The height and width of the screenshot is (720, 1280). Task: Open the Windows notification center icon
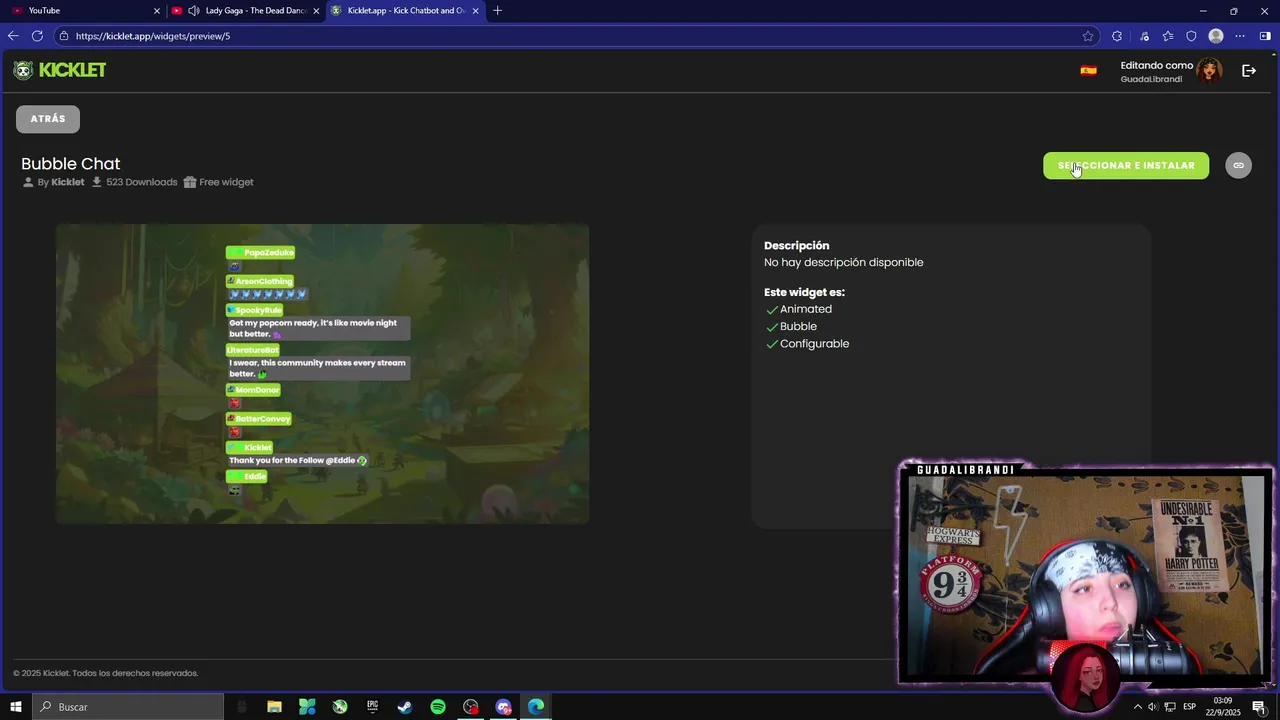tap(1259, 707)
